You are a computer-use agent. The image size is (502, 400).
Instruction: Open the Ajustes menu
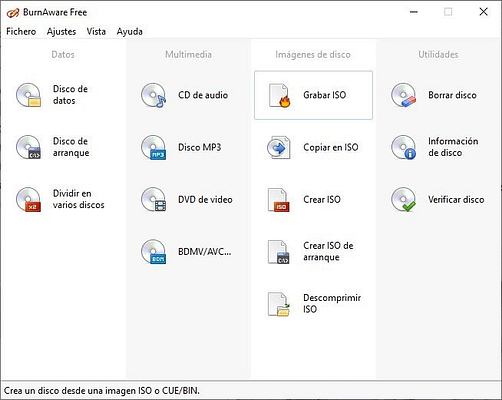[x=61, y=32]
